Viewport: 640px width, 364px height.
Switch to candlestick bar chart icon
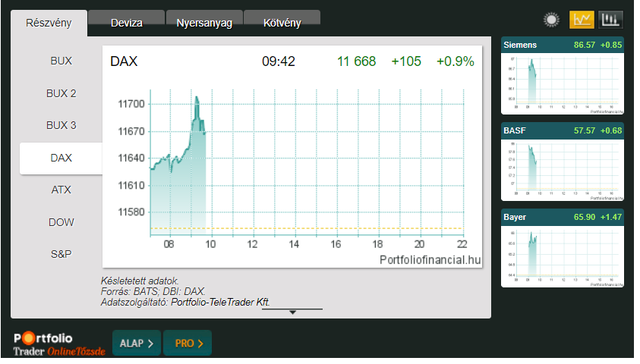(611, 20)
